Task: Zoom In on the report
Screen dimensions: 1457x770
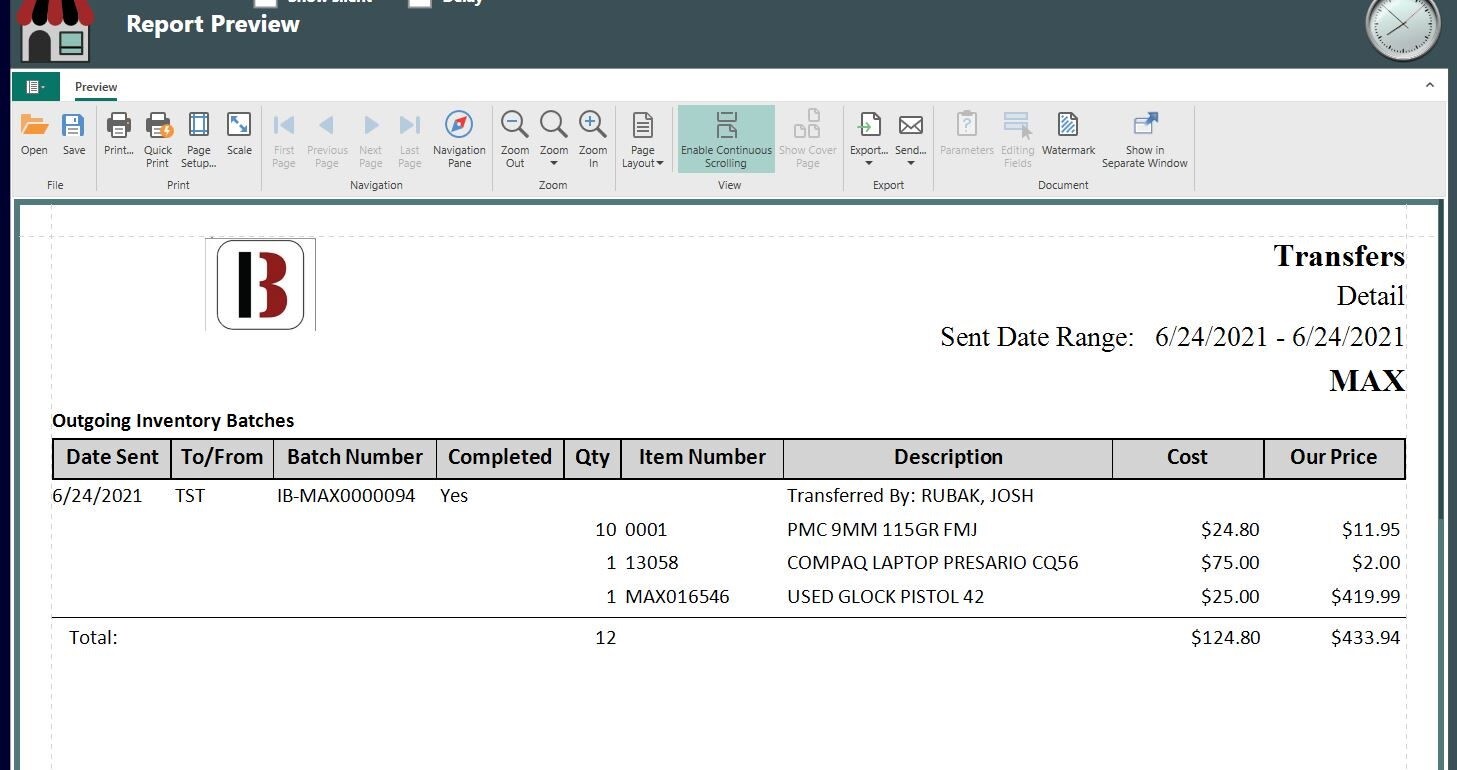Action: (x=593, y=140)
